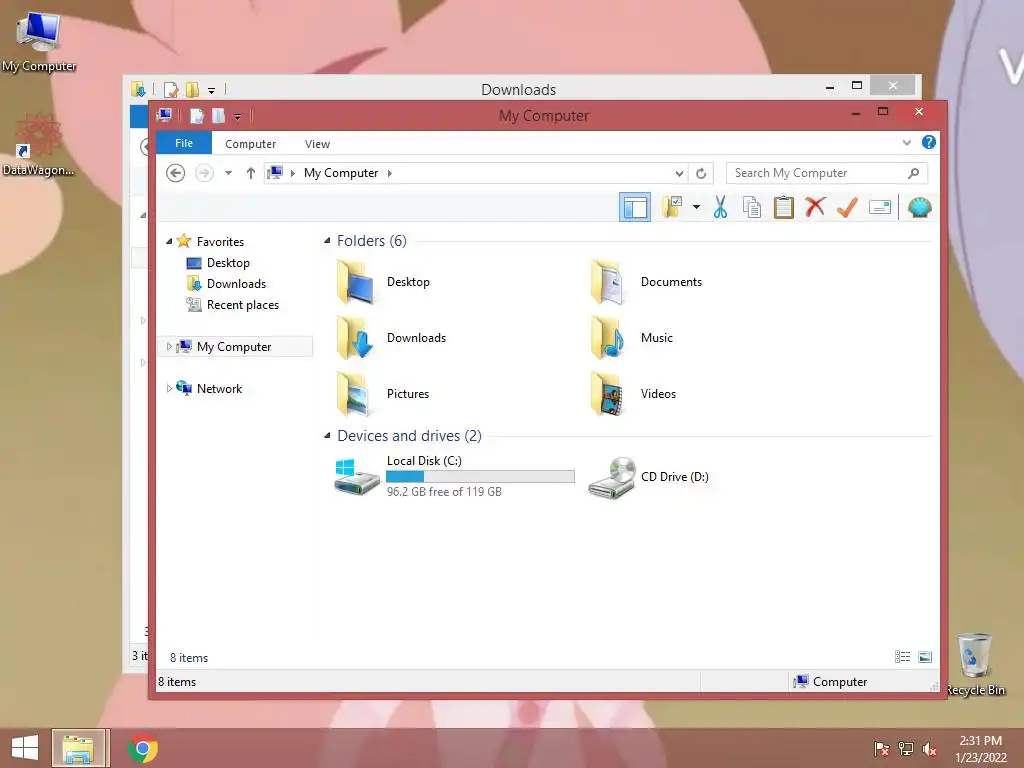1024x768 pixels.
Task: Expand the Network tree node
Action: tap(169, 389)
